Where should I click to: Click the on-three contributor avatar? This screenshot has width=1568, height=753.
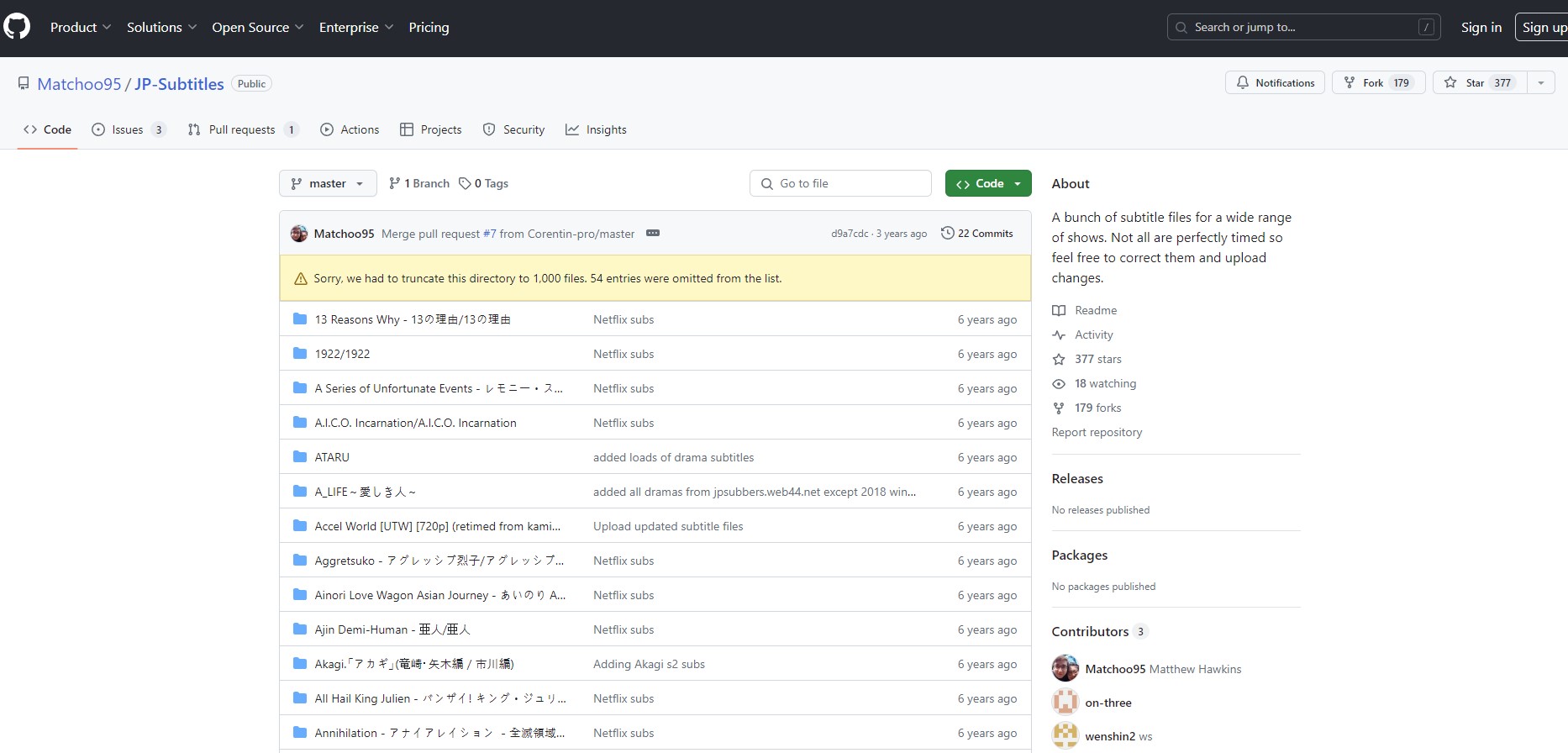(1066, 702)
